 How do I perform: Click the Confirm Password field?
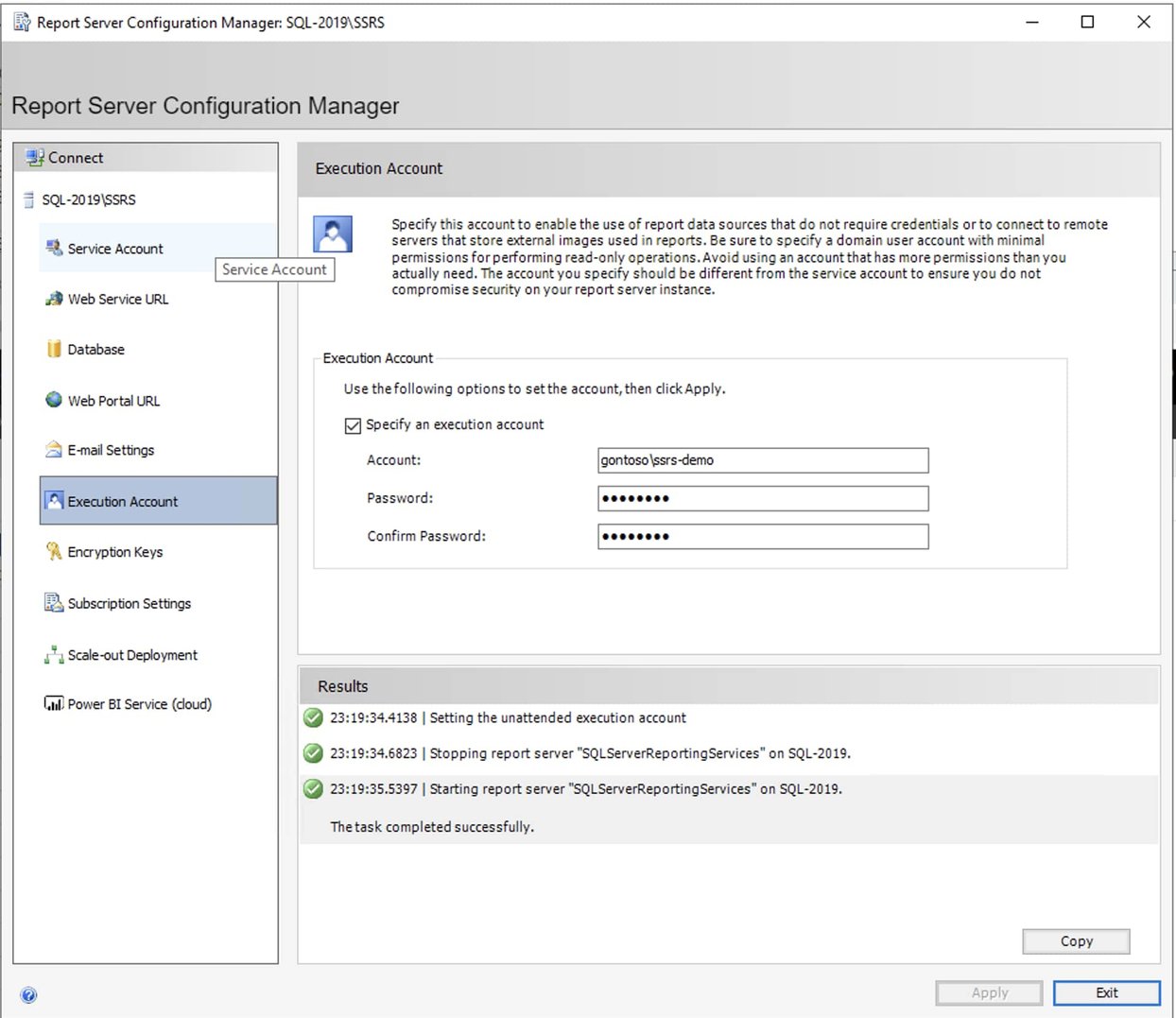(x=762, y=536)
